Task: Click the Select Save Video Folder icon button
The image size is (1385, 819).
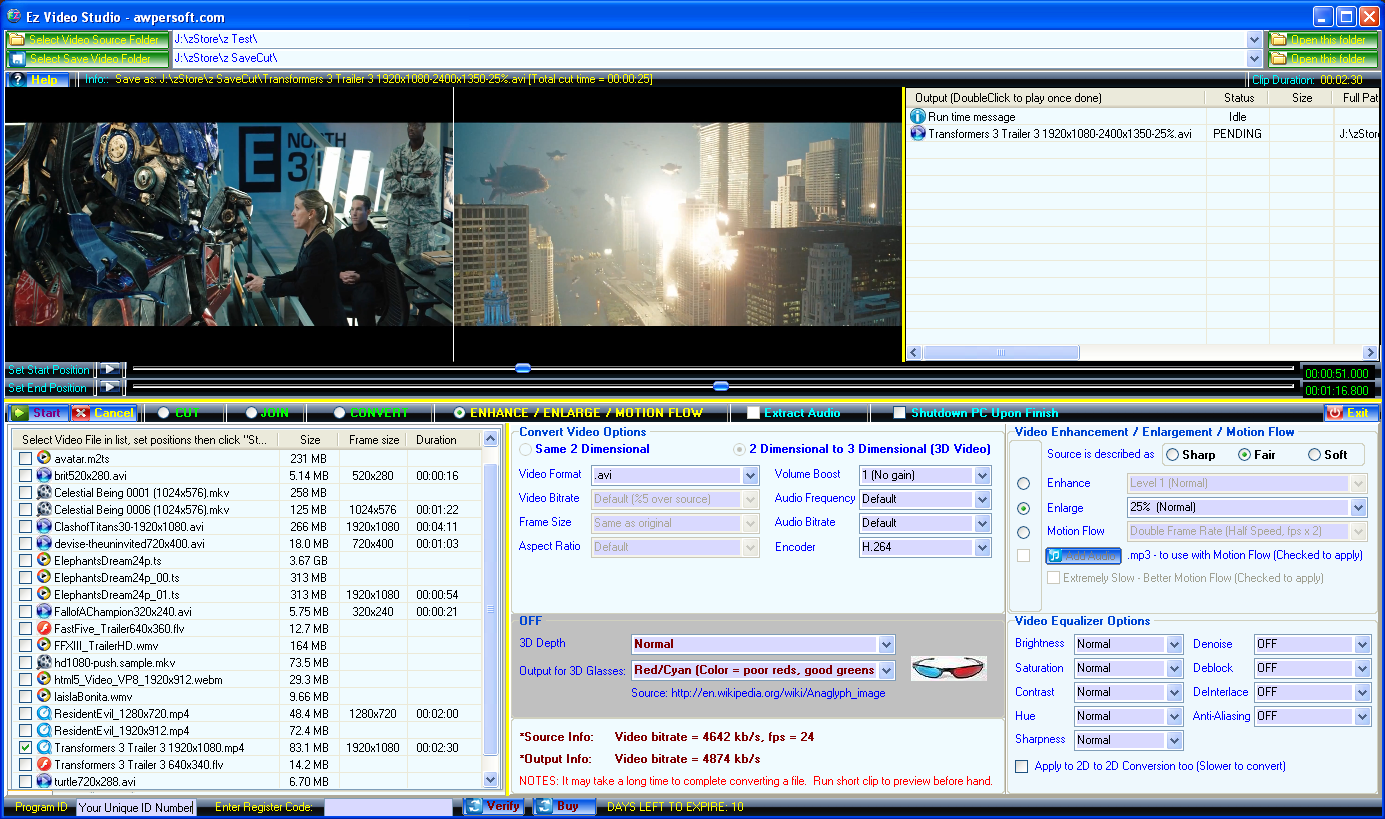Action: click(x=87, y=59)
